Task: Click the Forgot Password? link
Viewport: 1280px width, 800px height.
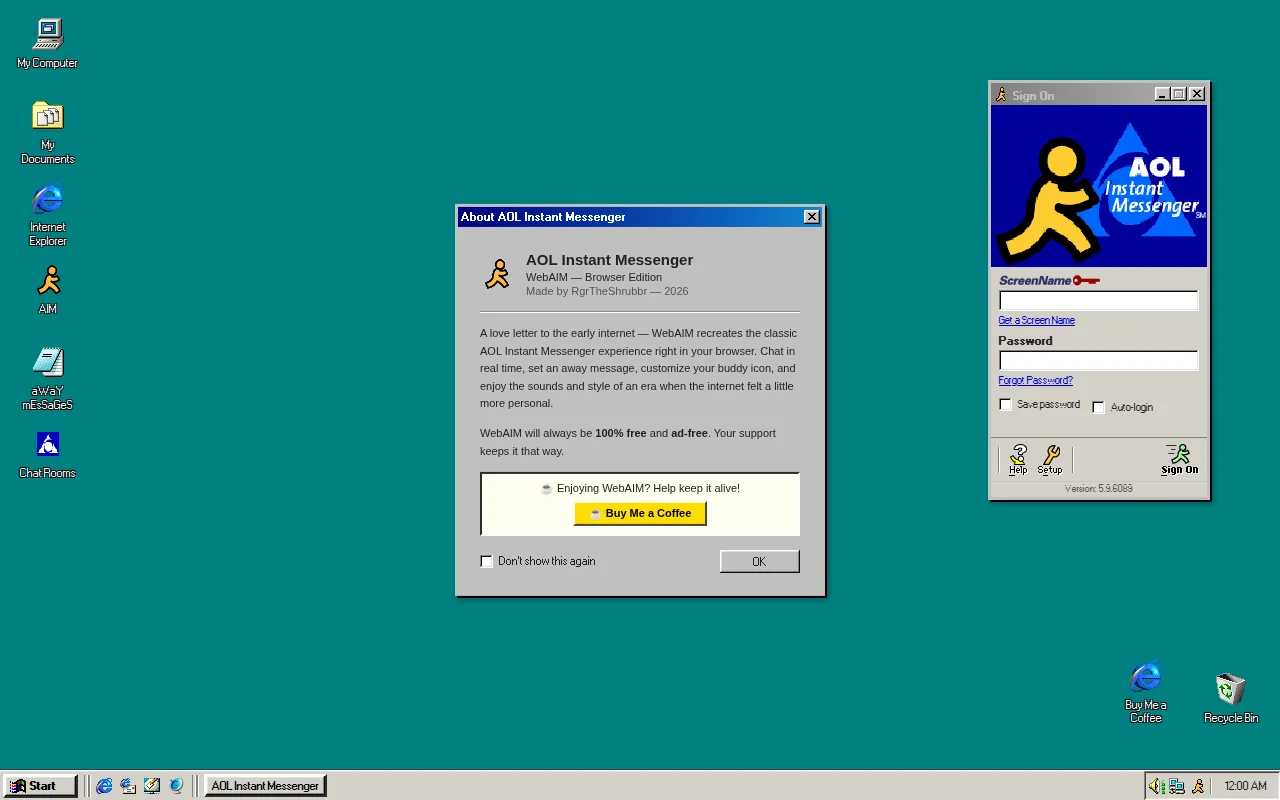Action: (x=1035, y=380)
